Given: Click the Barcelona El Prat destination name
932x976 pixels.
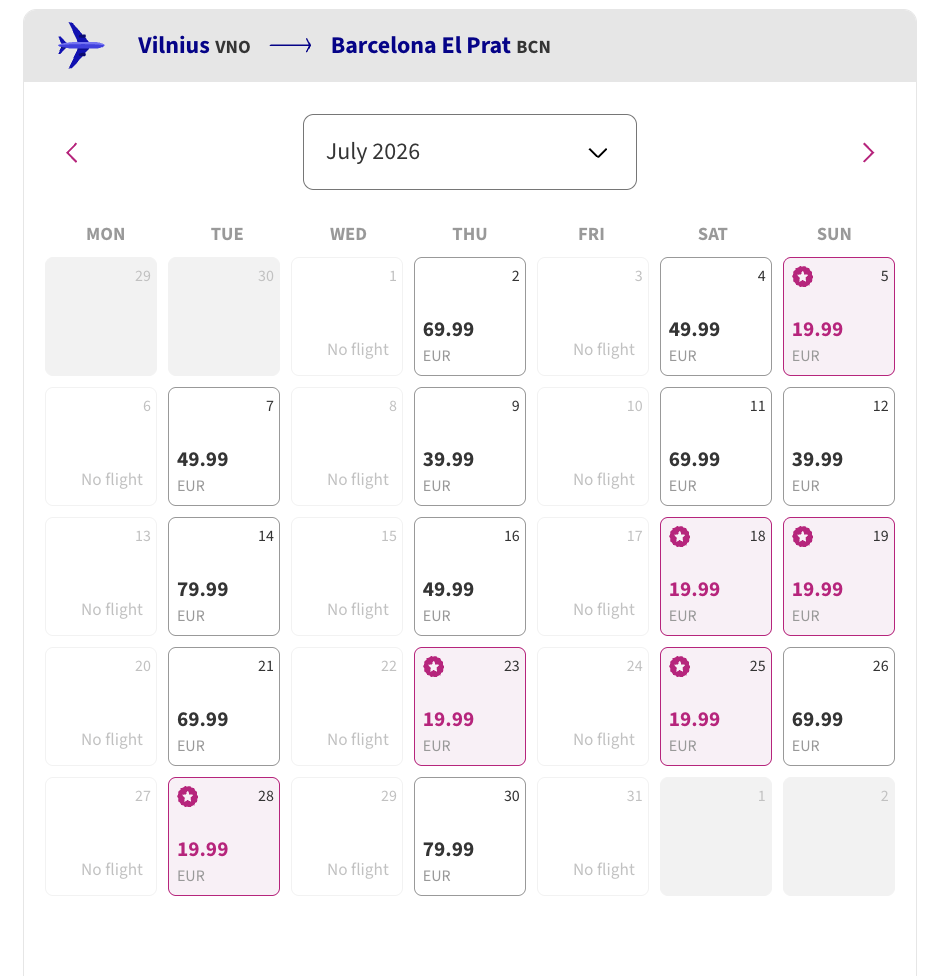Looking at the screenshot, I should click(x=421, y=45).
